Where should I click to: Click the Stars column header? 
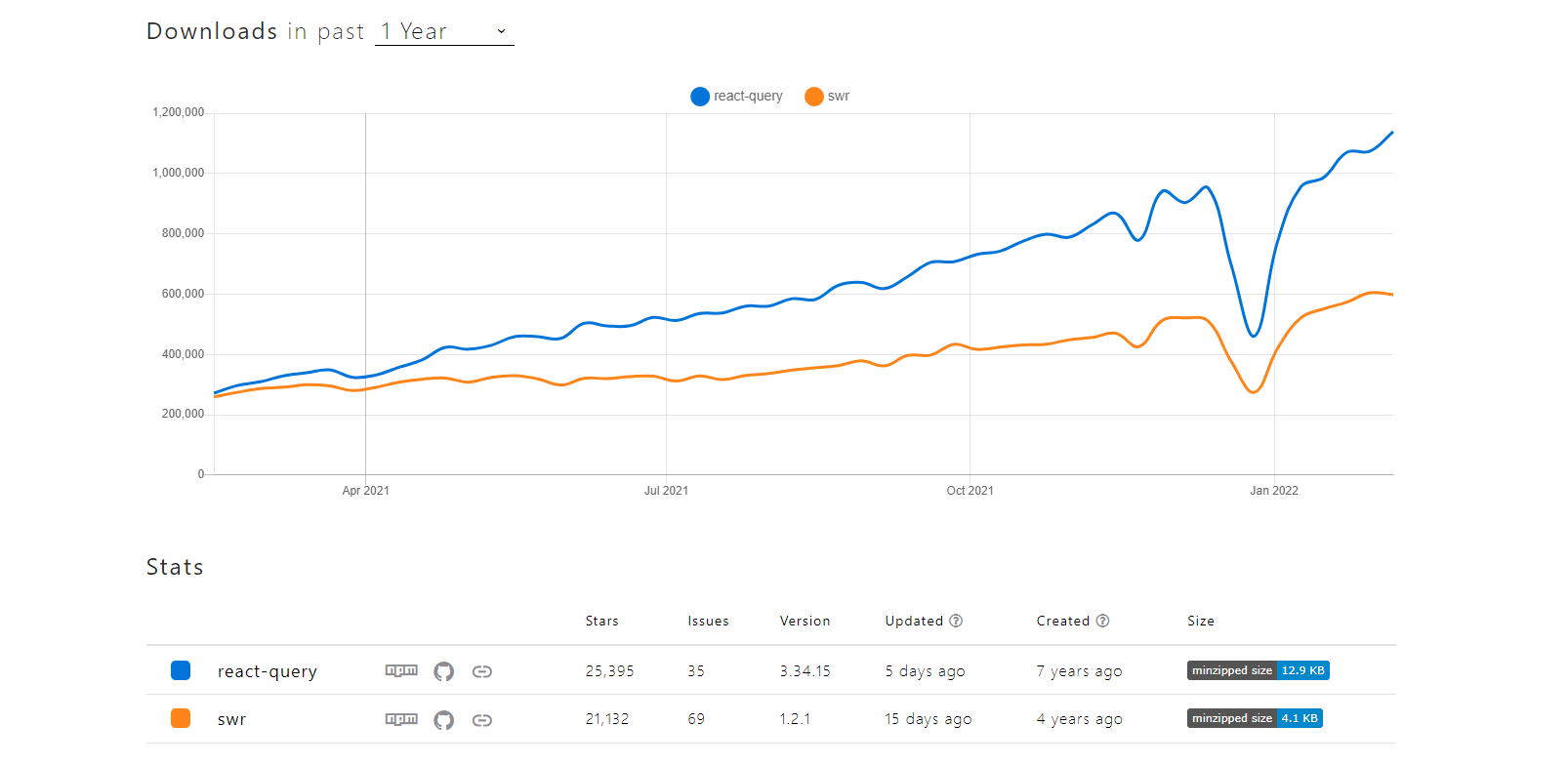pyautogui.click(x=602, y=621)
